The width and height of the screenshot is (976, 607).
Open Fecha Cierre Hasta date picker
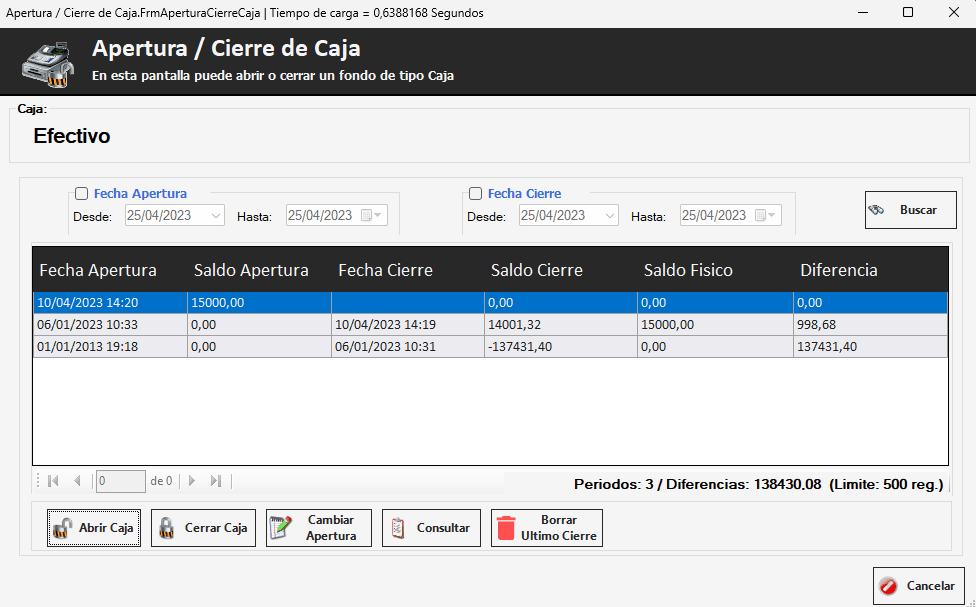(x=766, y=216)
